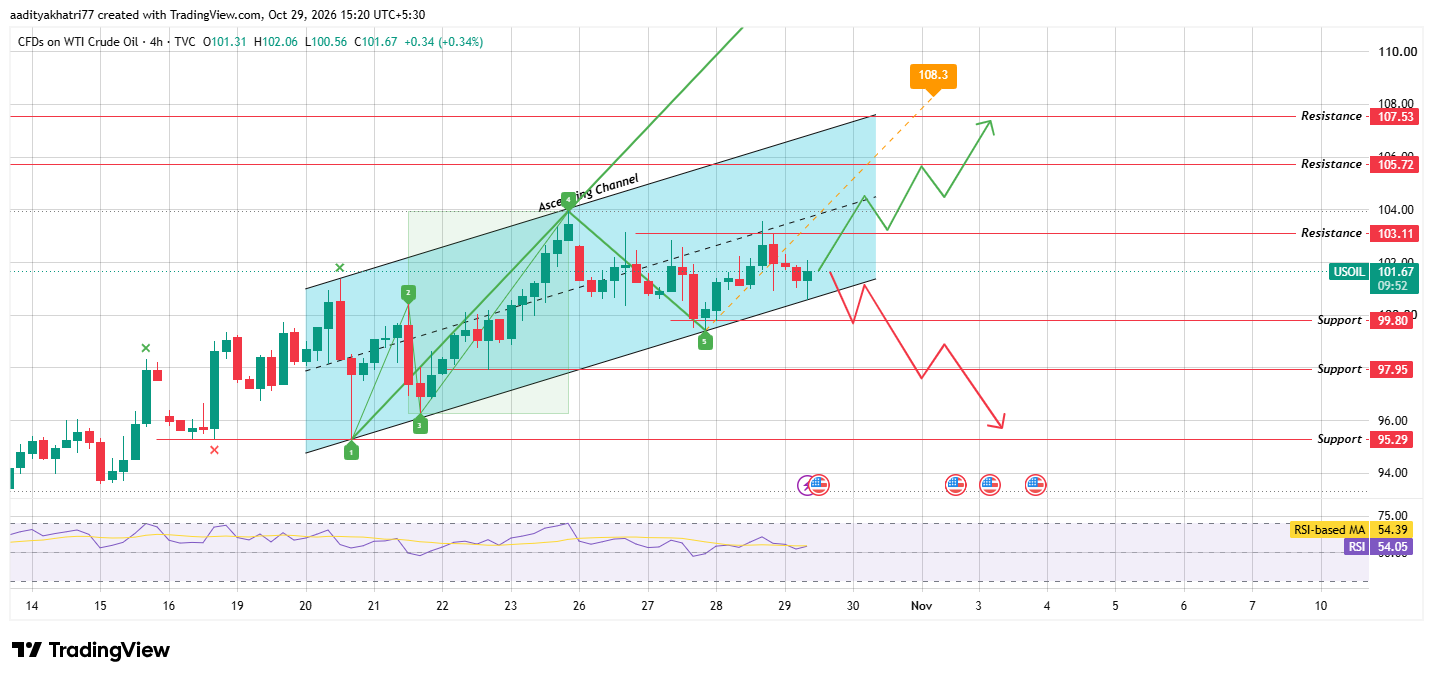The width and height of the screenshot is (1433, 680).
Task: Open the US flag event icon above date 4
Action: pyautogui.click(x=1036, y=485)
